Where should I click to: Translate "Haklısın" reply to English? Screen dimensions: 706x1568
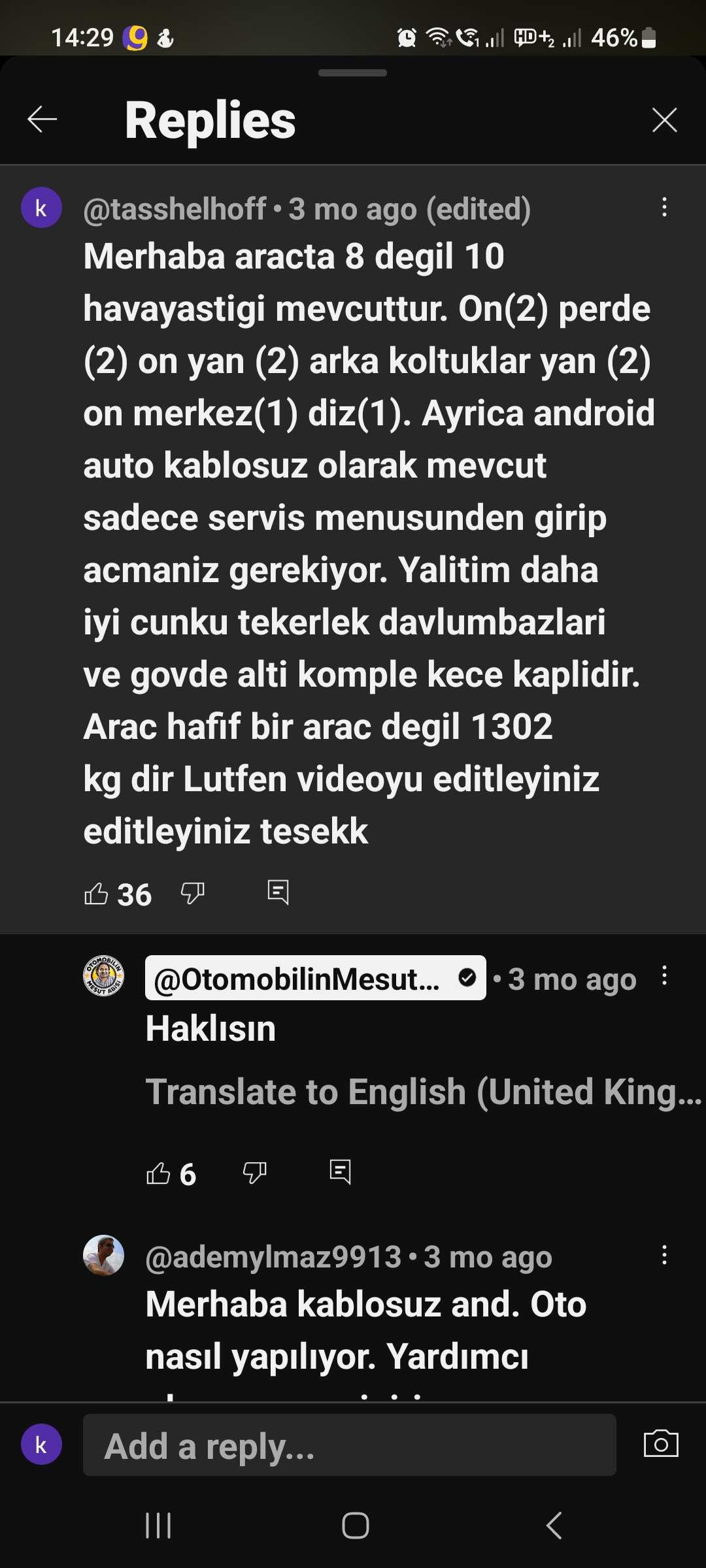[424, 1092]
